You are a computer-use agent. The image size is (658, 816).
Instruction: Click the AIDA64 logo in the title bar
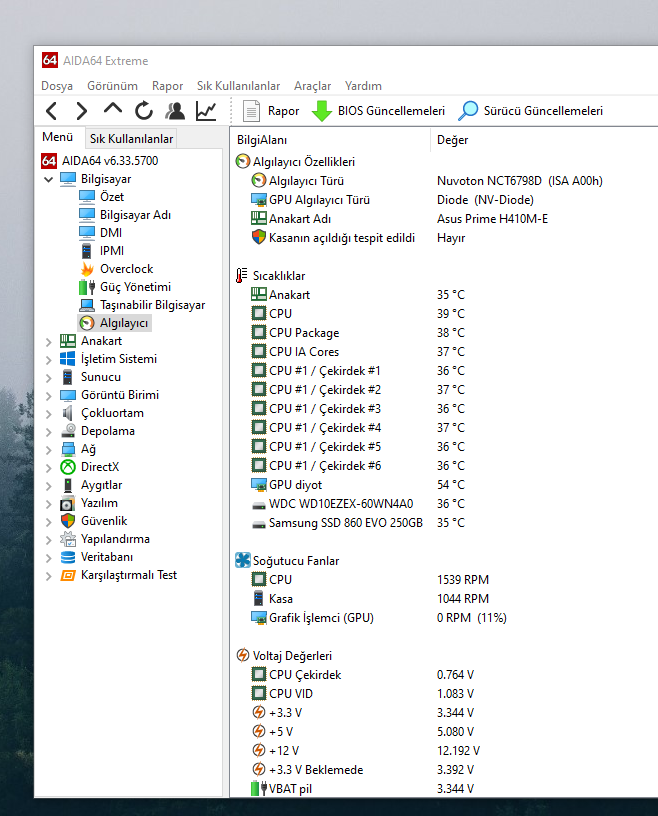click(x=50, y=60)
